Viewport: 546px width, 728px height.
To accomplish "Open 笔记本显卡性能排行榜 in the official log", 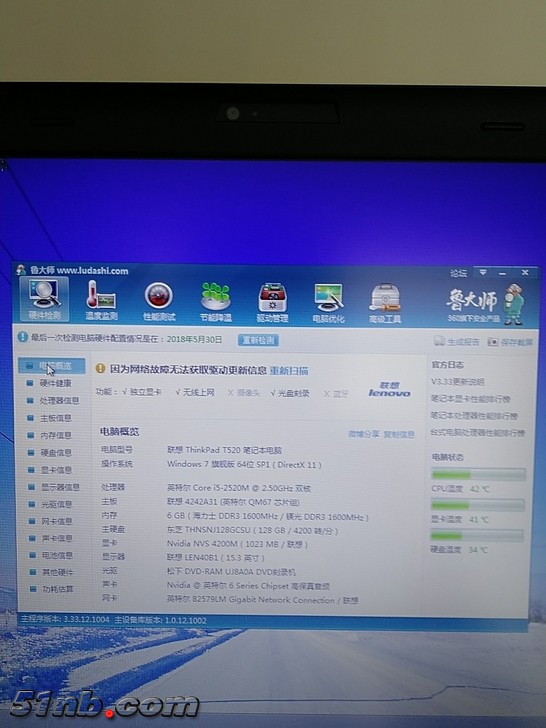I will click(x=470, y=399).
